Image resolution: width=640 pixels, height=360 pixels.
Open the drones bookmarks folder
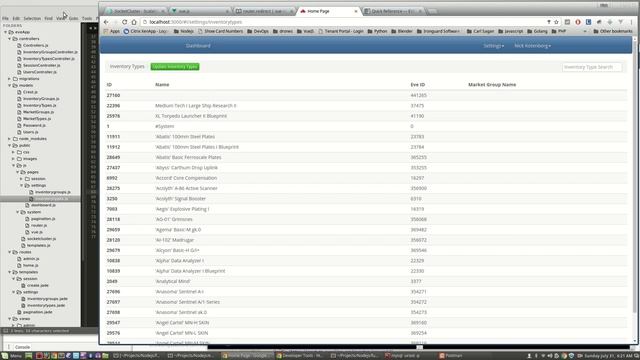tap(282, 31)
